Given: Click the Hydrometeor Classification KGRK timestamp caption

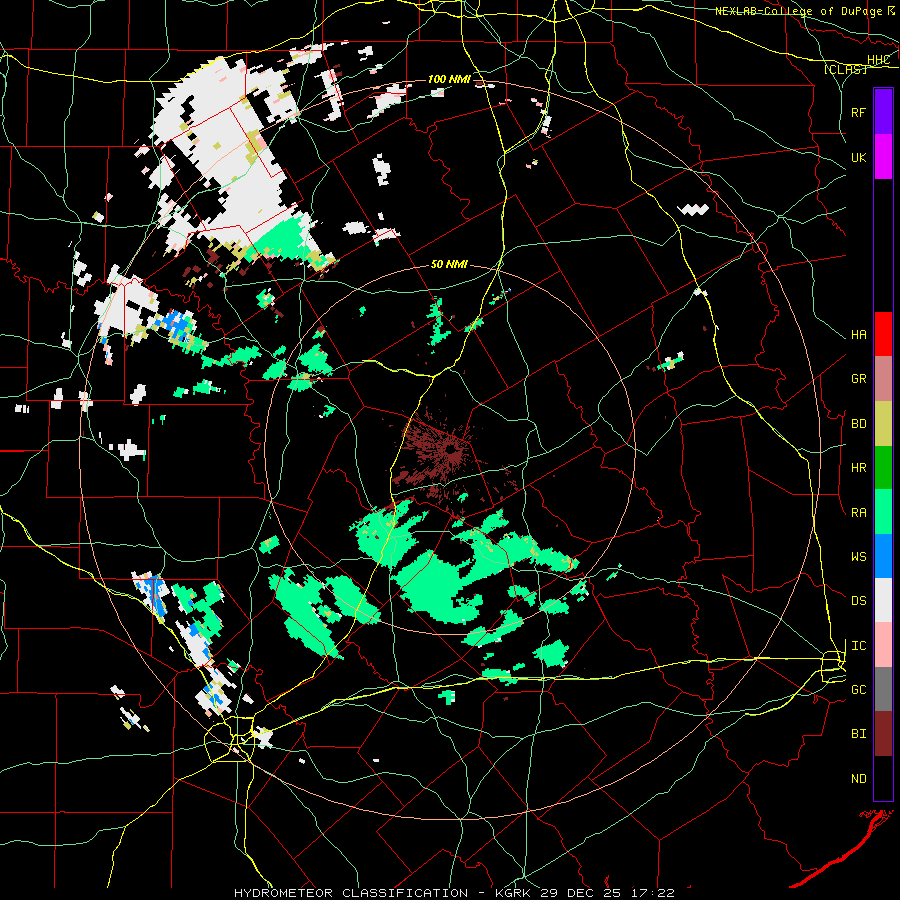Looking at the screenshot, I should [x=454, y=893].
